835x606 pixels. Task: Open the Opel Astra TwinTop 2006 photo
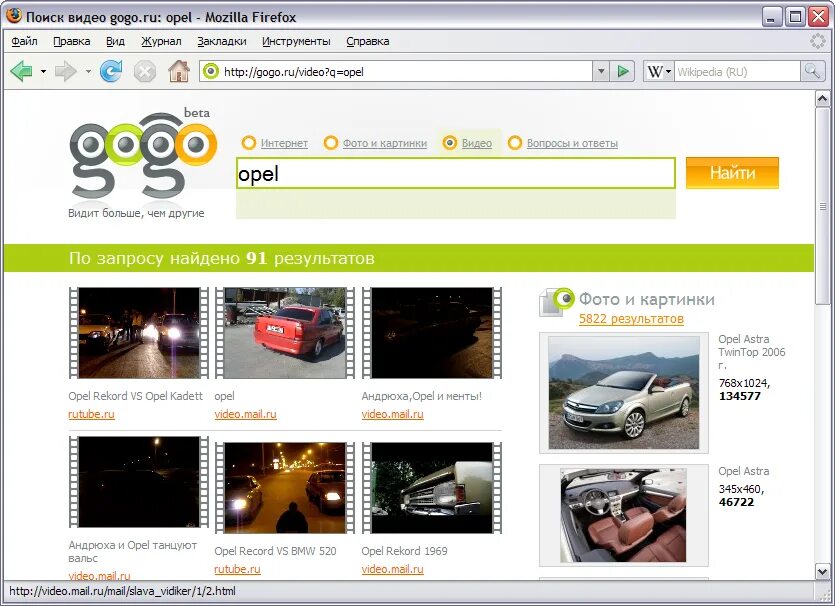pyautogui.click(x=624, y=393)
